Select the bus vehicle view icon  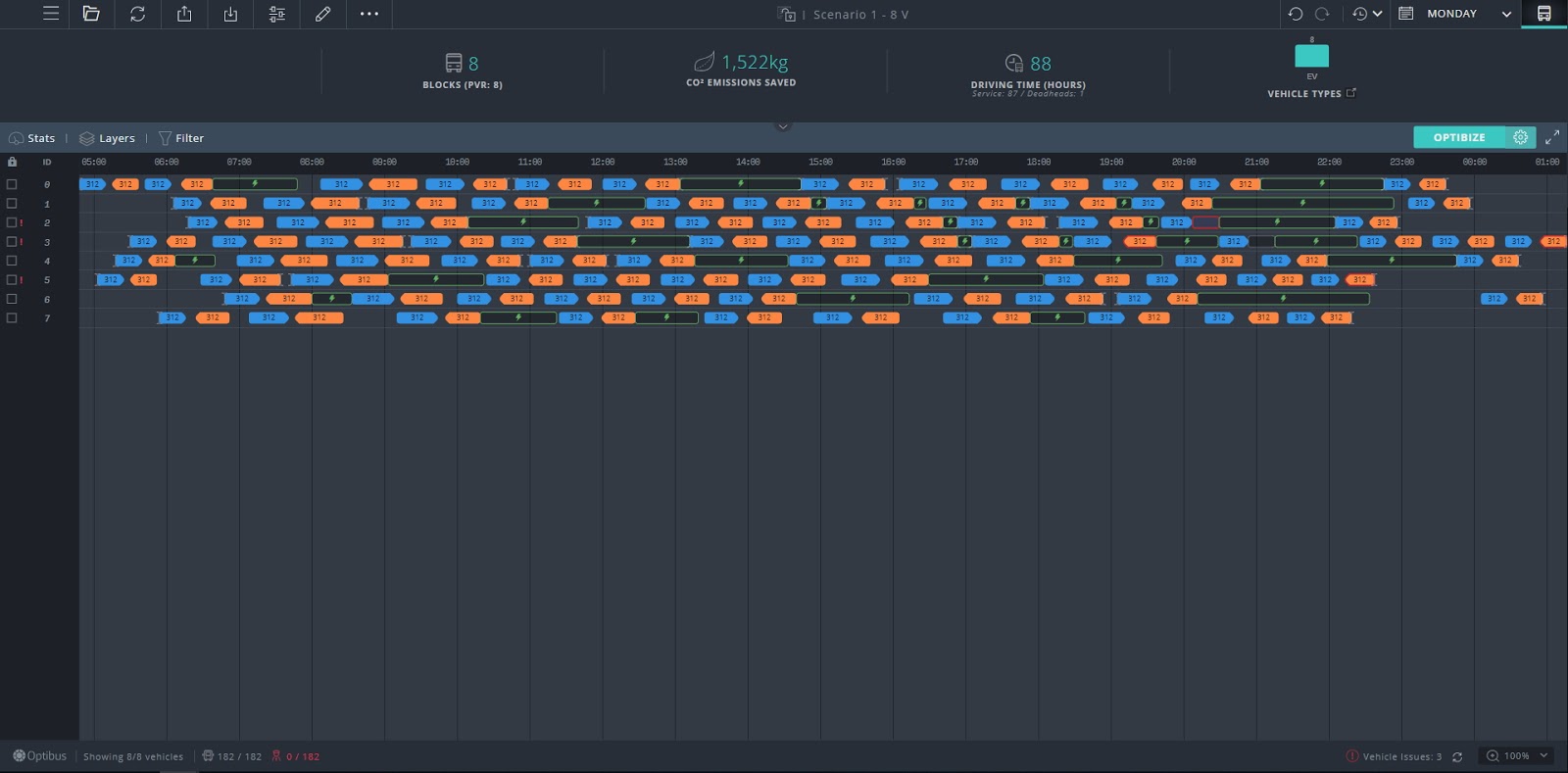tap(1543, 14)
